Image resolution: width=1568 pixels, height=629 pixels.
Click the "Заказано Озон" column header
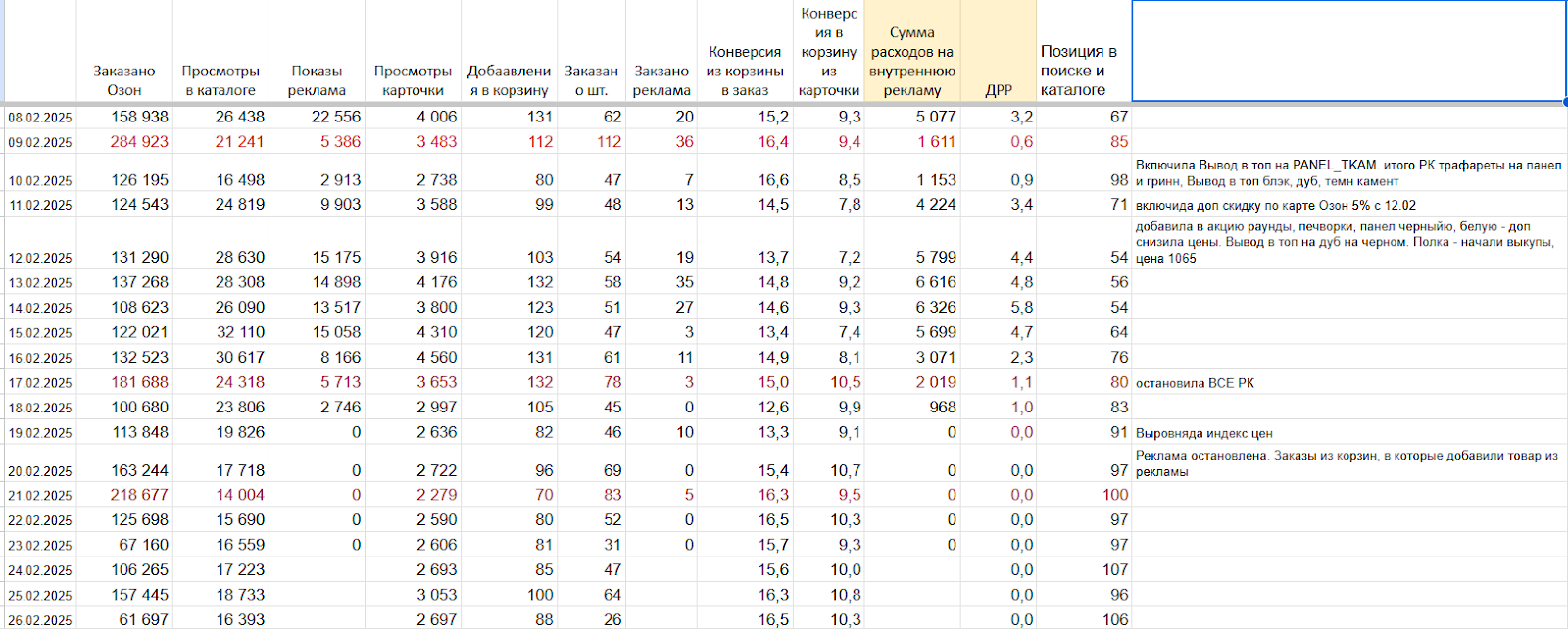click(x=124, y=80)
